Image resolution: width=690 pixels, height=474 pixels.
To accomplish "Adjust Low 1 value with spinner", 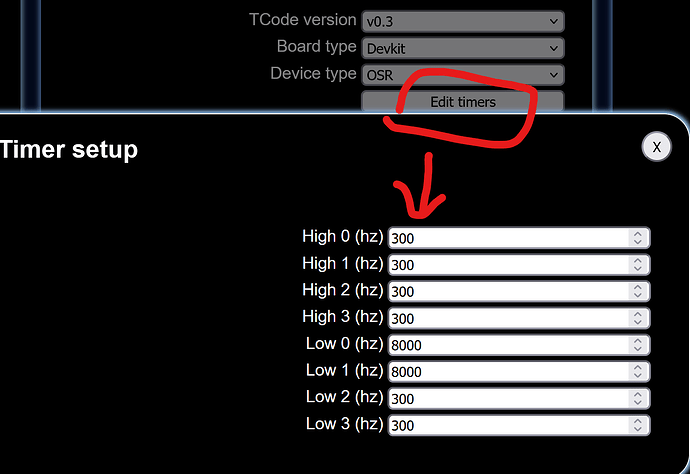I will click(x=637, y=371).
